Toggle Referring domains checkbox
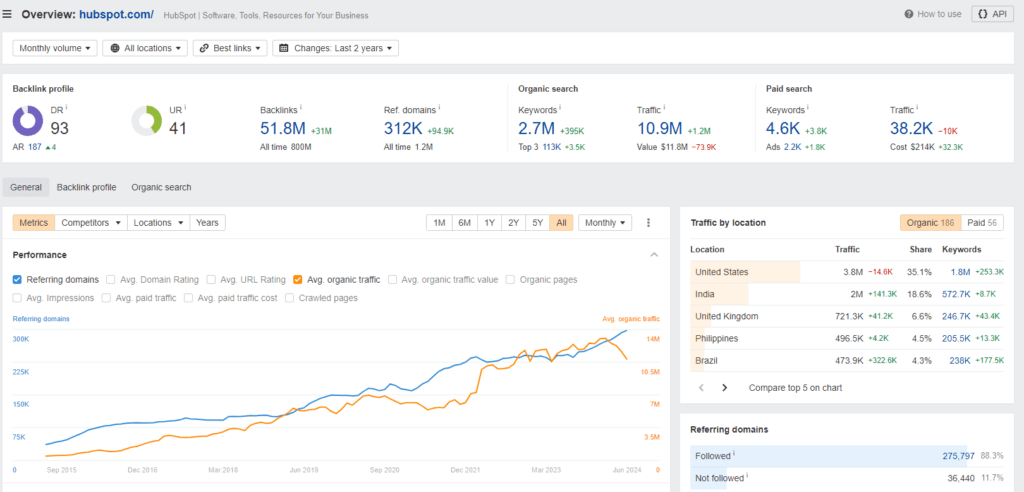Image resolution: width=1024 pixels, height=492 pixels. [x=17, y=280]
